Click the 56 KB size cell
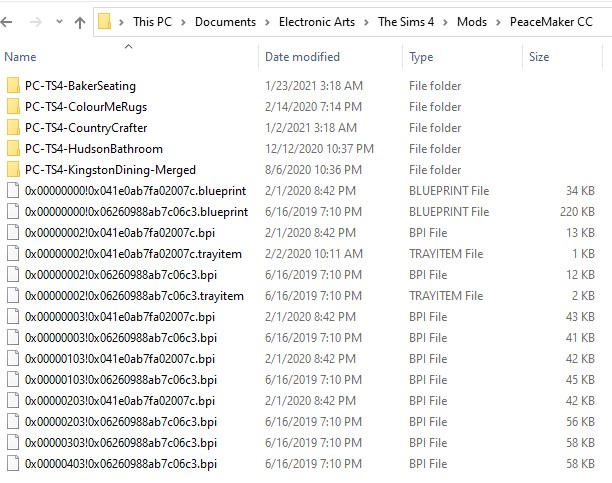This screenshot has height=483, width=612. pos(580,422)
